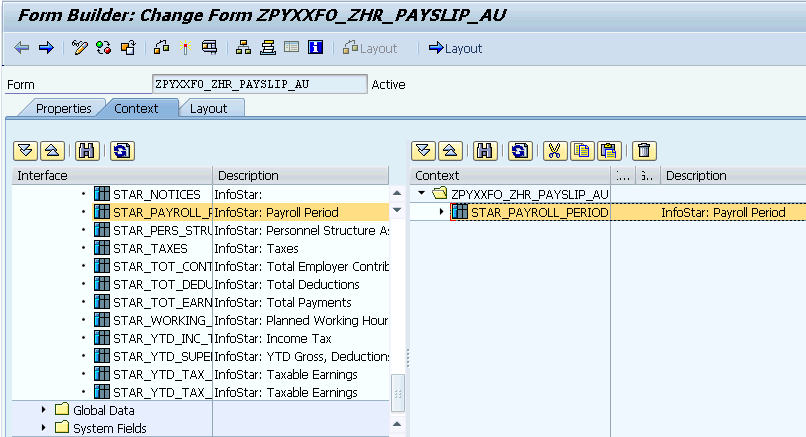Click Cut scissors icon in Context pane
806x437 pixels.
coord(553,151)
